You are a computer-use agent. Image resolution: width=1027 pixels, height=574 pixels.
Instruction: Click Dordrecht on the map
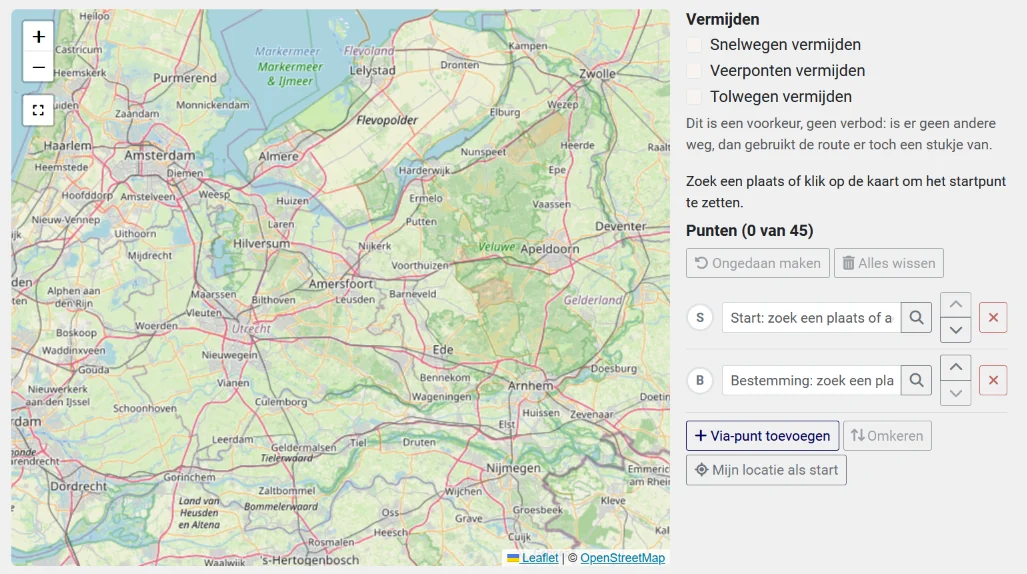coord(79,486)
